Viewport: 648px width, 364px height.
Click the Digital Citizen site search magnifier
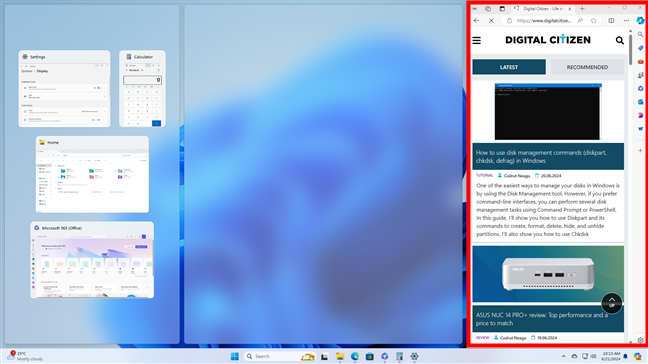(x=619, y=40)
